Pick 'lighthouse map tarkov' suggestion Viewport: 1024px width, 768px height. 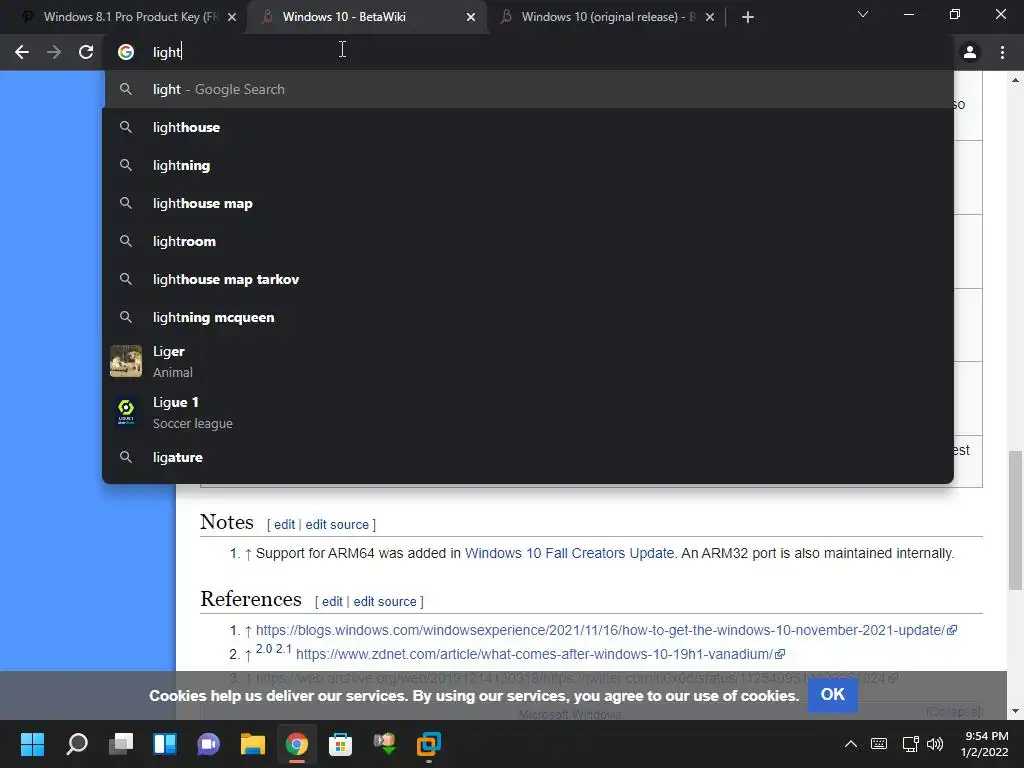(528, 279)
